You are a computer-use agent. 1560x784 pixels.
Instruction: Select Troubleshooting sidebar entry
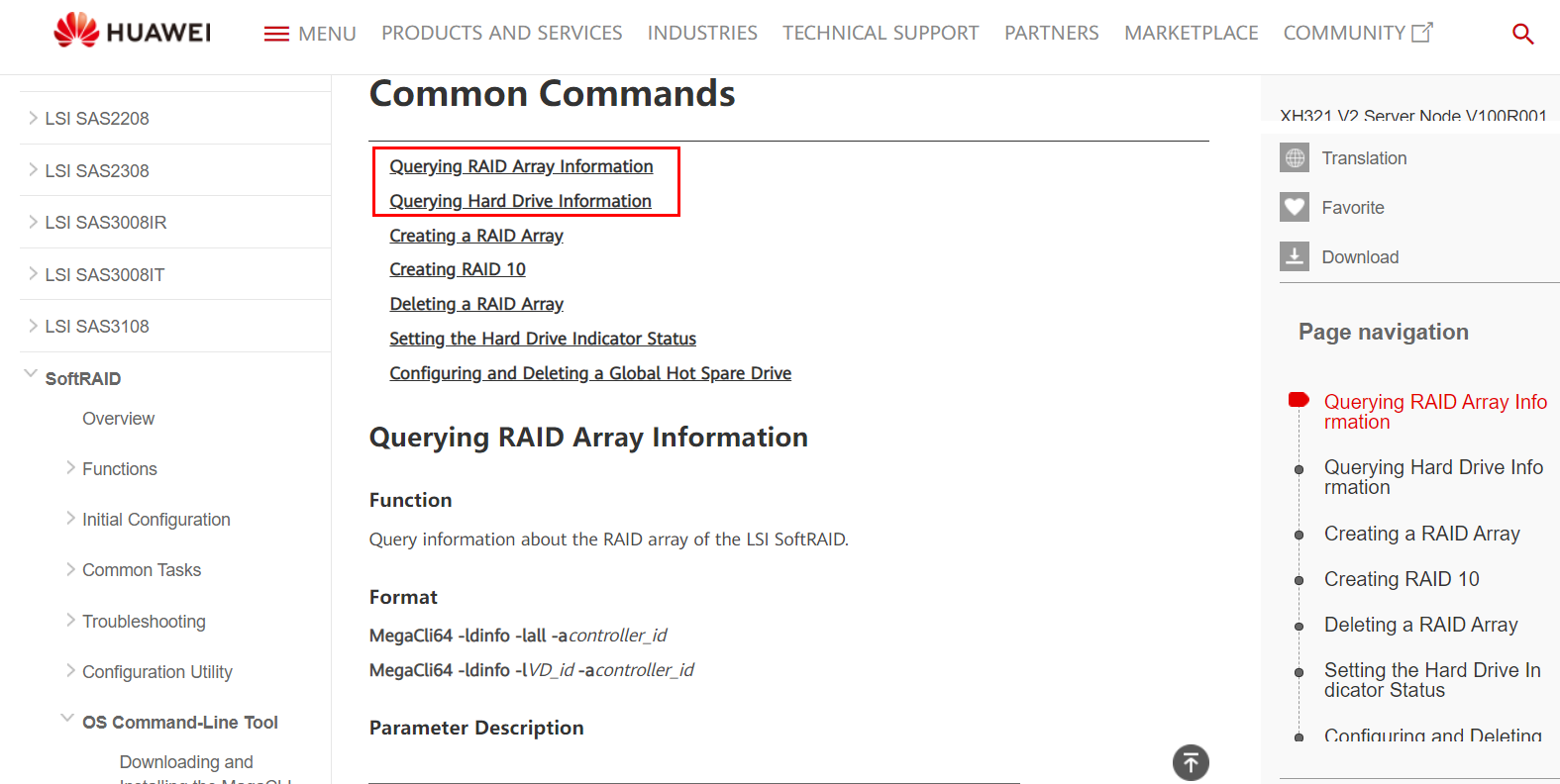point(145,622)
